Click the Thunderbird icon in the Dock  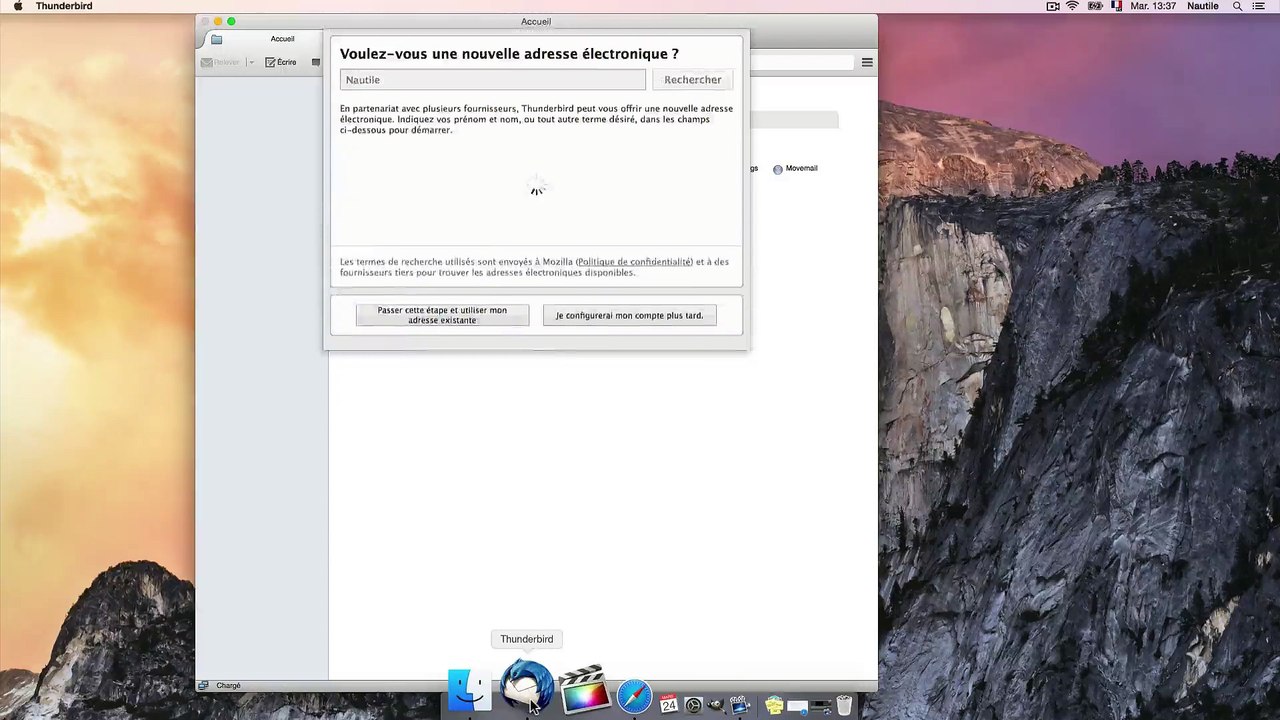[527, 687]
